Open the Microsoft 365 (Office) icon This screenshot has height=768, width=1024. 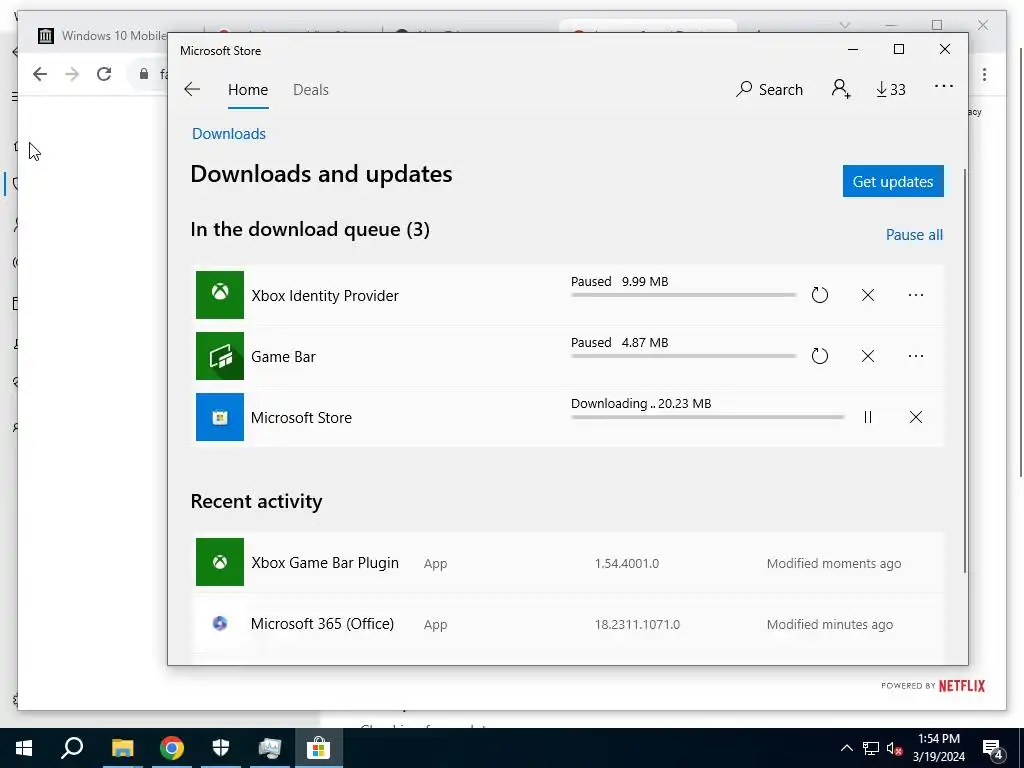(x=220, y=624)
